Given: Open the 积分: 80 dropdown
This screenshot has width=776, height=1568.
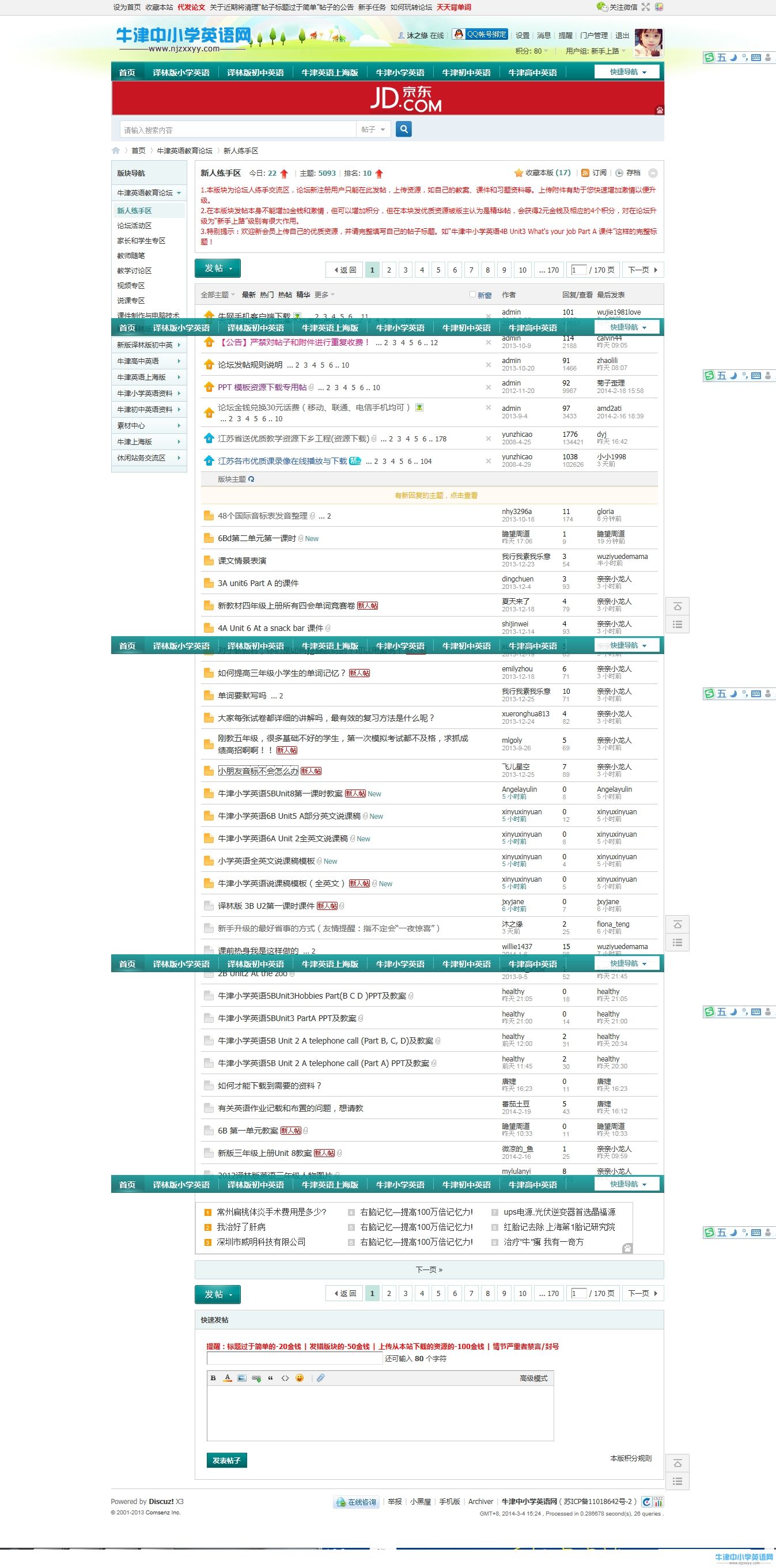Looking at the screenshot, I should [532, 51].
